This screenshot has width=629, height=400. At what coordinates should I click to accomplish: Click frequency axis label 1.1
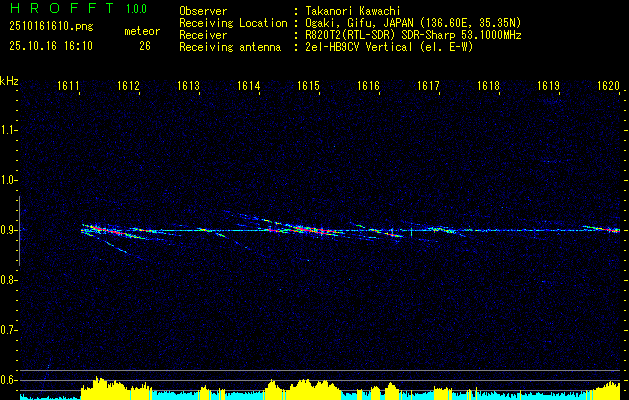(x=8, y=130)
